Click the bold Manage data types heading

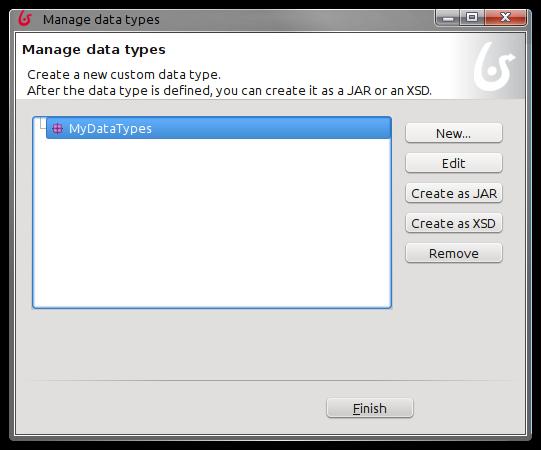coord(94,50)
